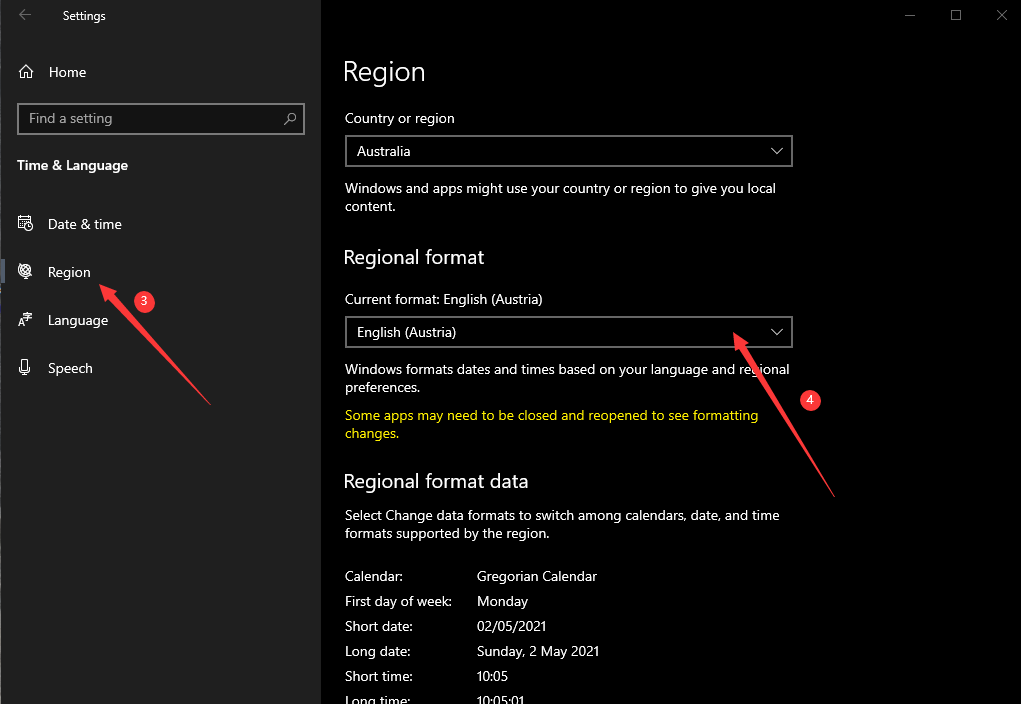Screen dimensions: 1021x704
Task: Click the Language character icon
Action: tap(26, 320)
